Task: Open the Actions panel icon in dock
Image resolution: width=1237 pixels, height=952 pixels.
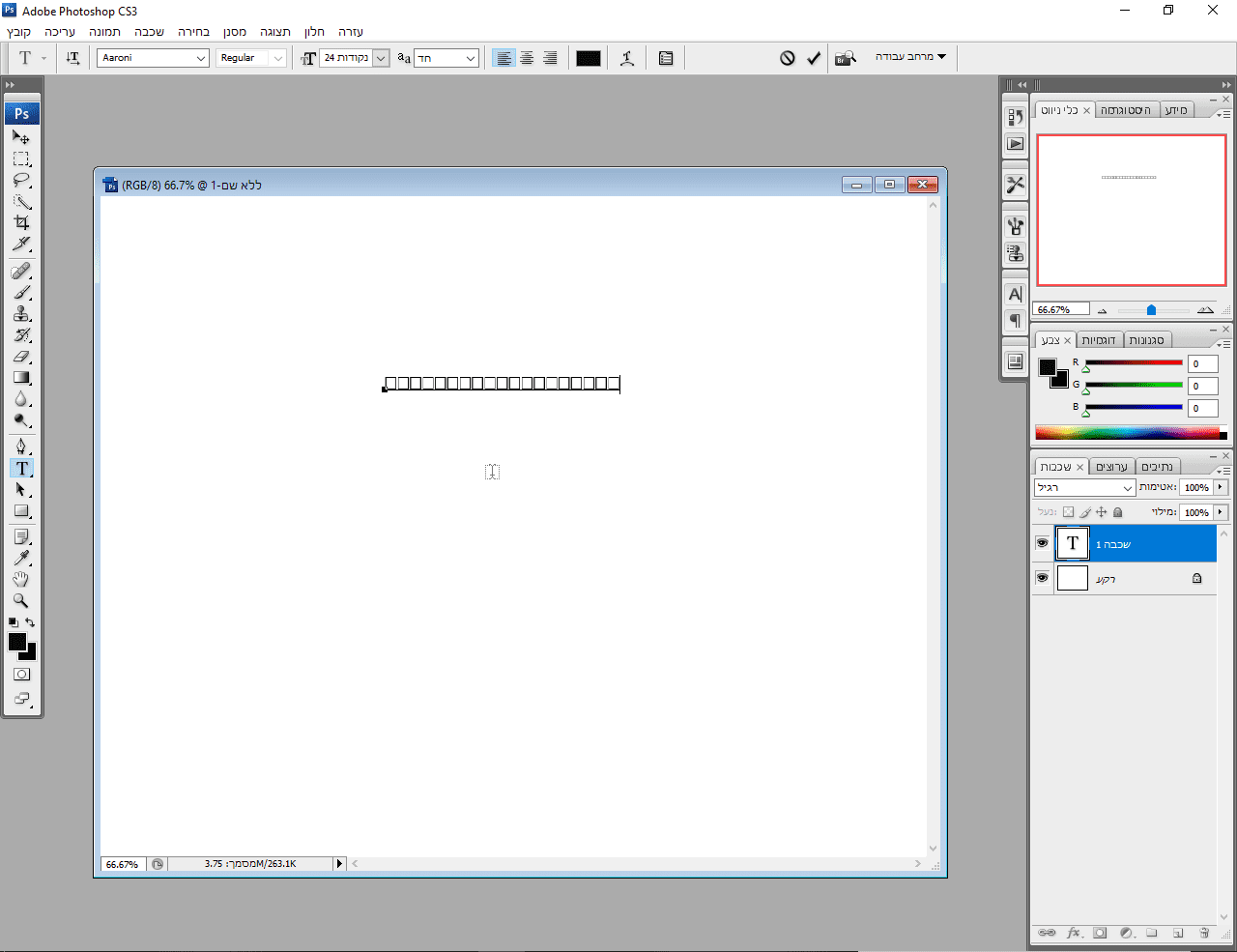Action: tap(1015, 143)
